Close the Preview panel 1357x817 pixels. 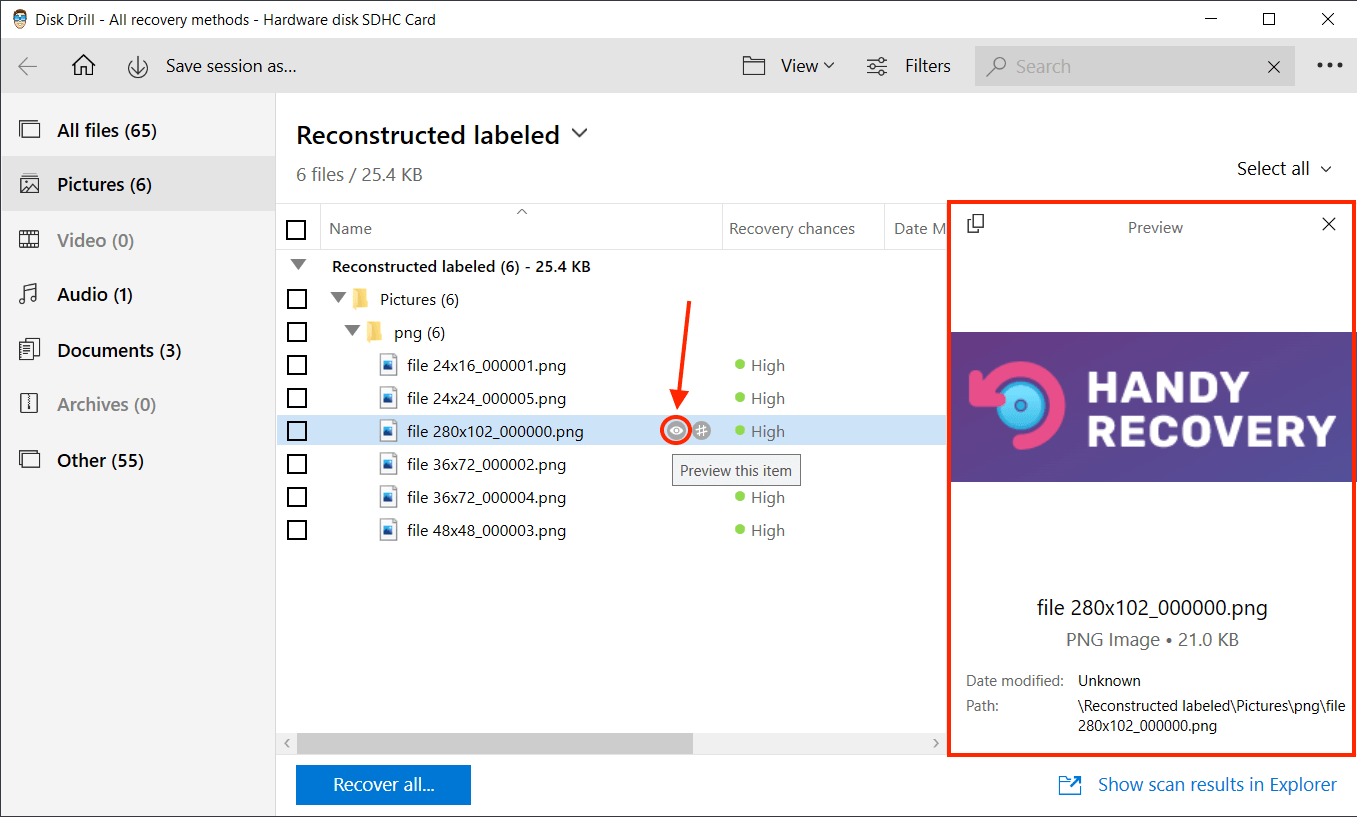coord(1329,224)
